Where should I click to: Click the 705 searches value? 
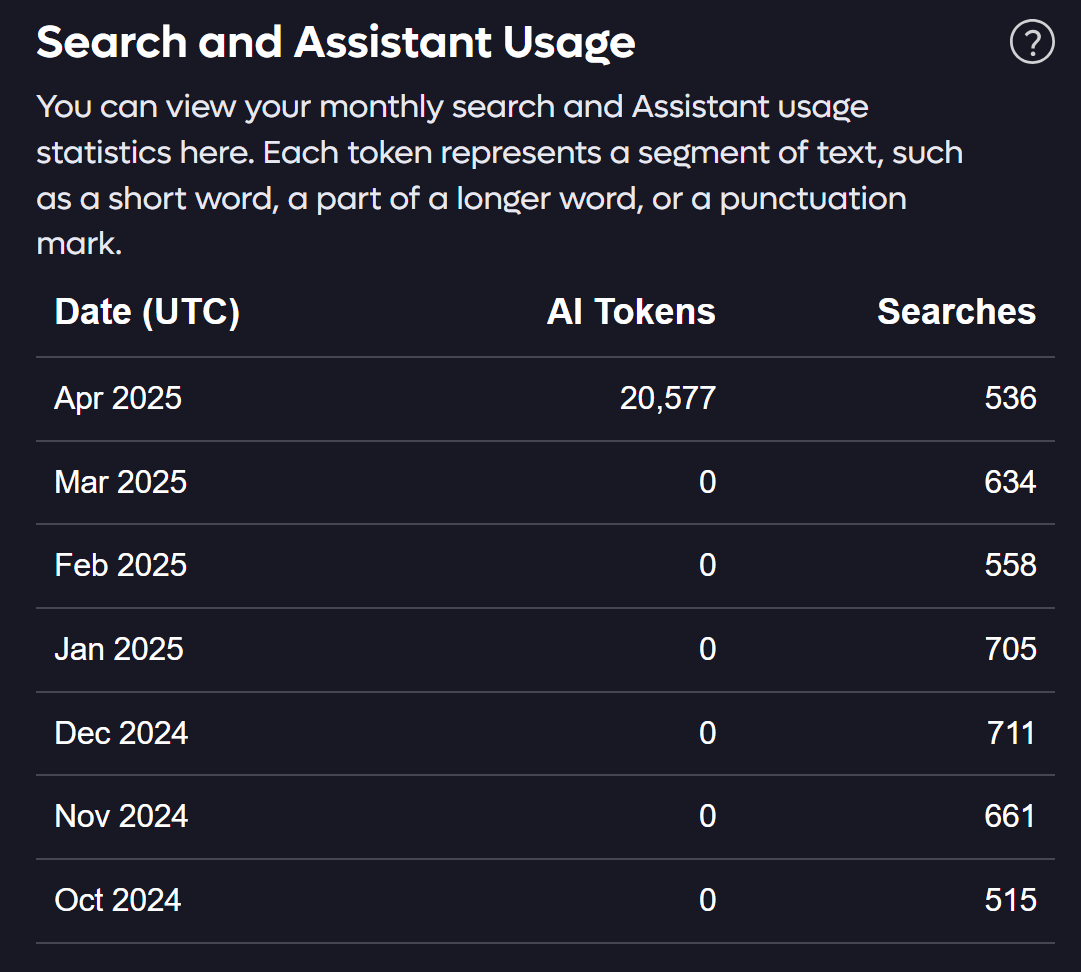point(1010,649)
